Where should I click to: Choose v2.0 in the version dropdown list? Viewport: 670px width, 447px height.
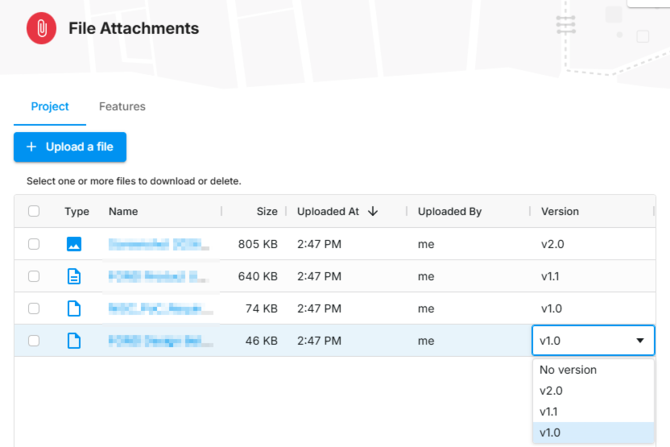tap(593, 391)
